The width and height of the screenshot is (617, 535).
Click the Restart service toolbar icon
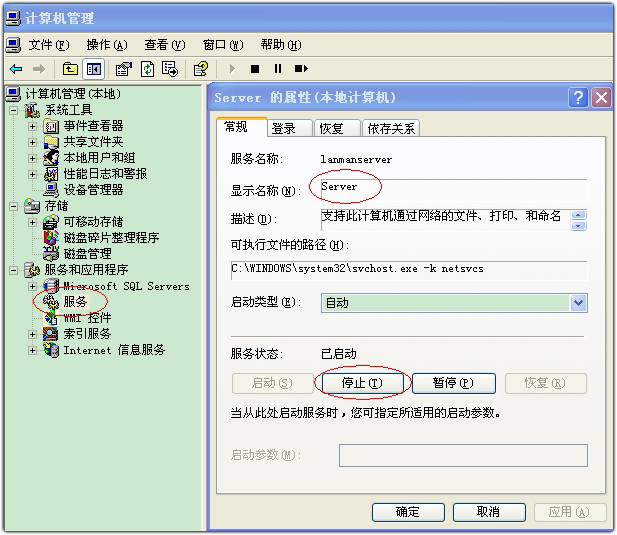click(301, 69)
